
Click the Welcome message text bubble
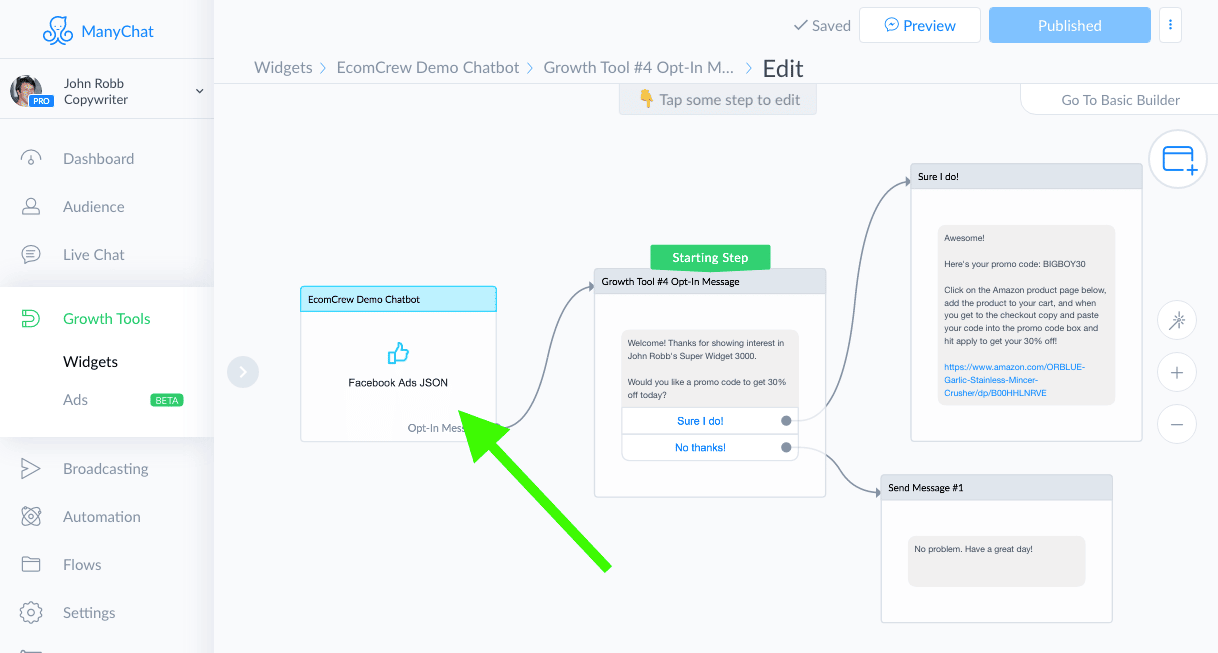click(x=710, y=368)
